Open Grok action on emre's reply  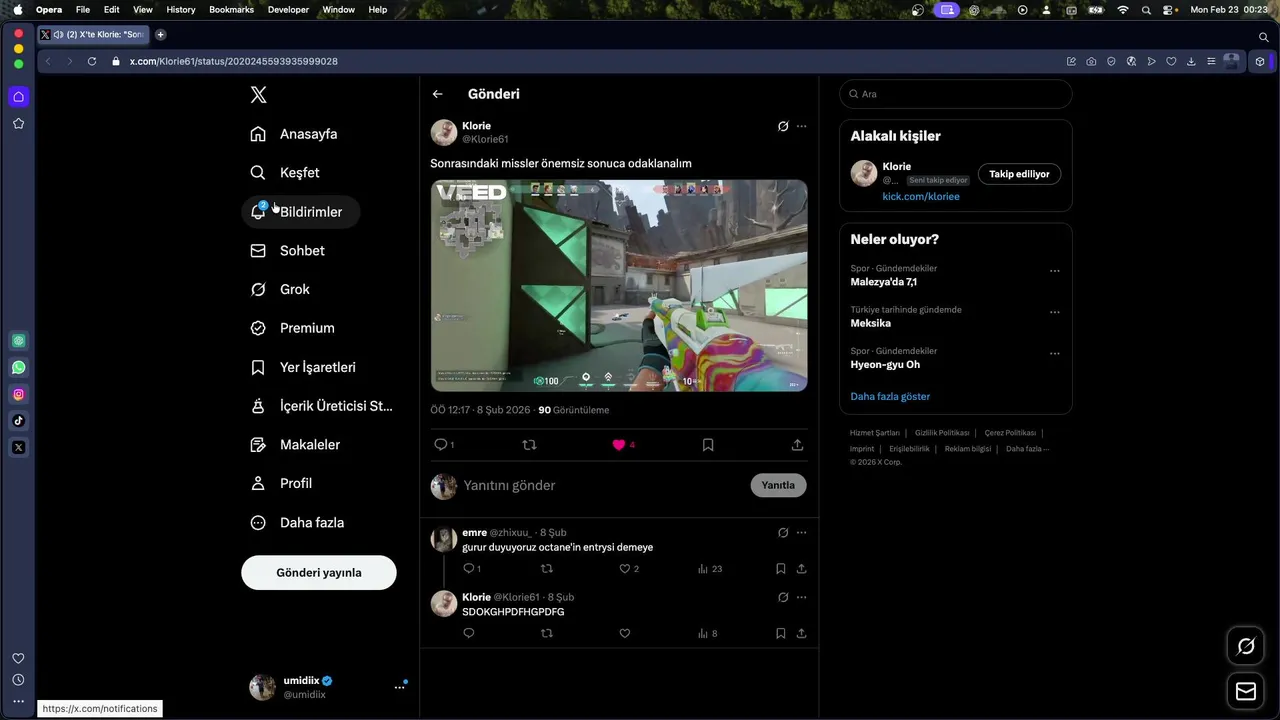[x=783, y=533]
